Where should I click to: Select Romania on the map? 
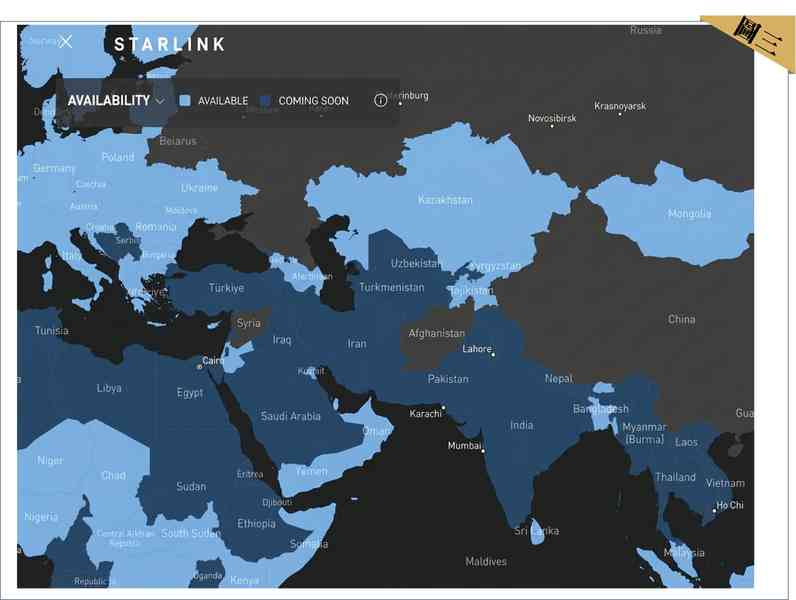[156, 227]
